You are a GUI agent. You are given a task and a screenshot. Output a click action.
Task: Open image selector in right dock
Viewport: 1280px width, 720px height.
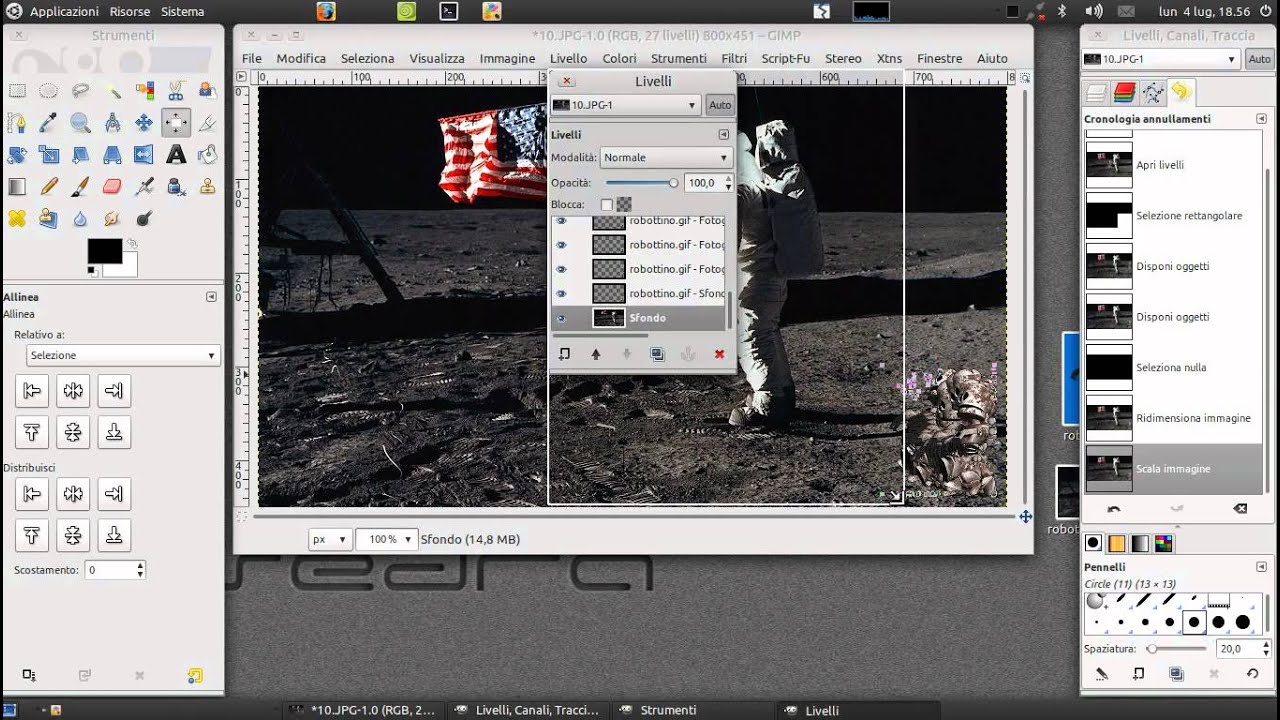pos(1163,59)
